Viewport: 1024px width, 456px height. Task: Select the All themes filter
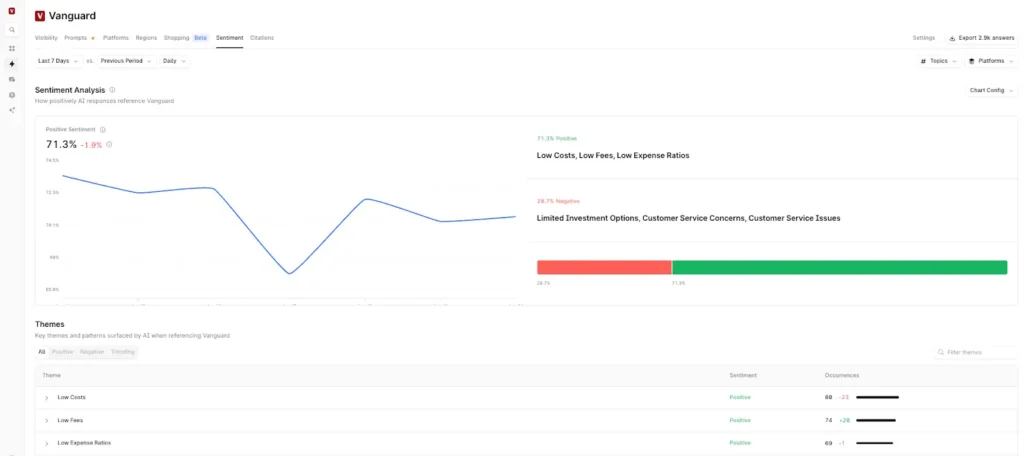pos(42,351)
